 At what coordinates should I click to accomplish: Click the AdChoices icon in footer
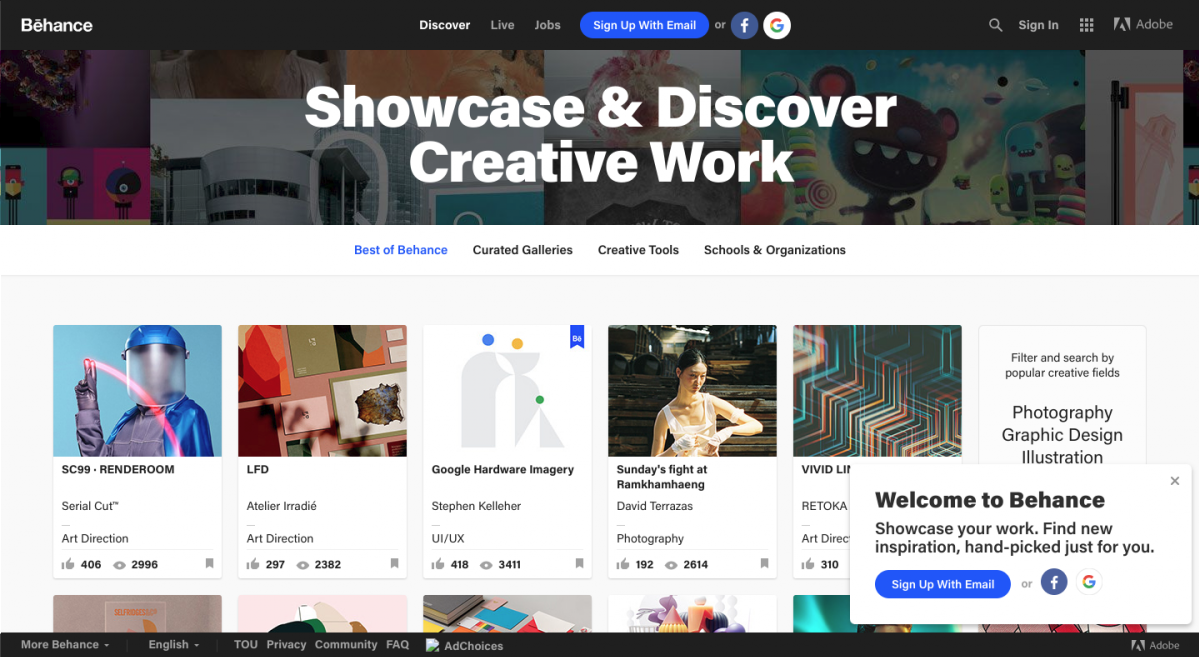click(433, 646)
